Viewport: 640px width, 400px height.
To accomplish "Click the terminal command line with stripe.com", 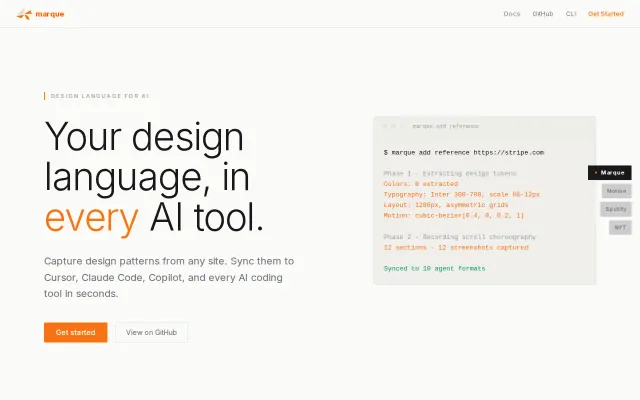I will pyautogui.click(x=464, y=153).
